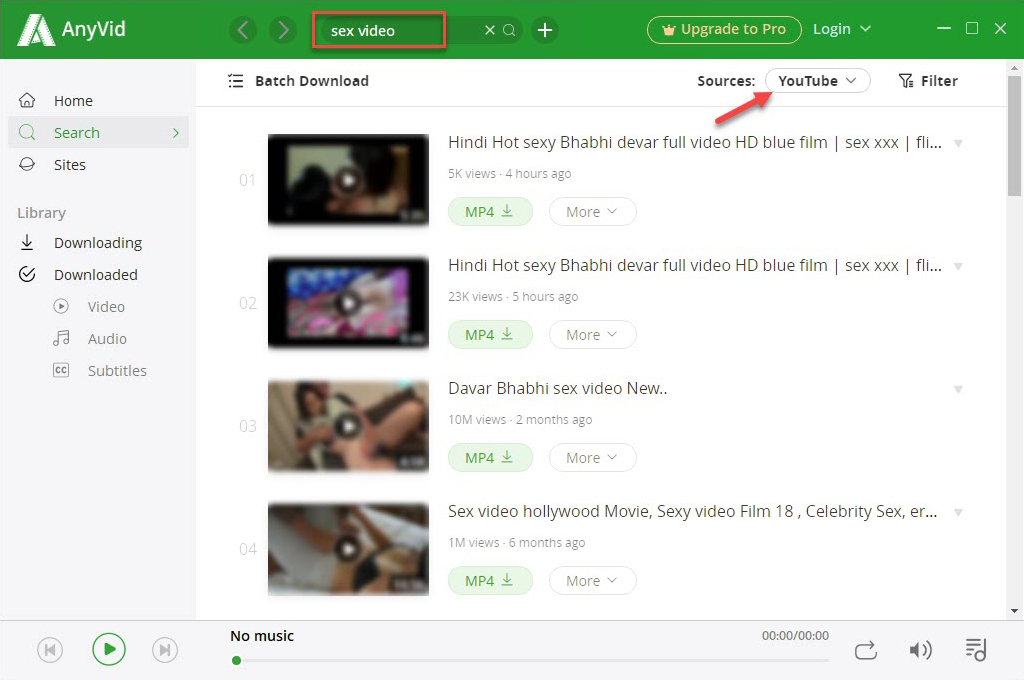Click the Audio music note icon

click(x=61, y=338)
